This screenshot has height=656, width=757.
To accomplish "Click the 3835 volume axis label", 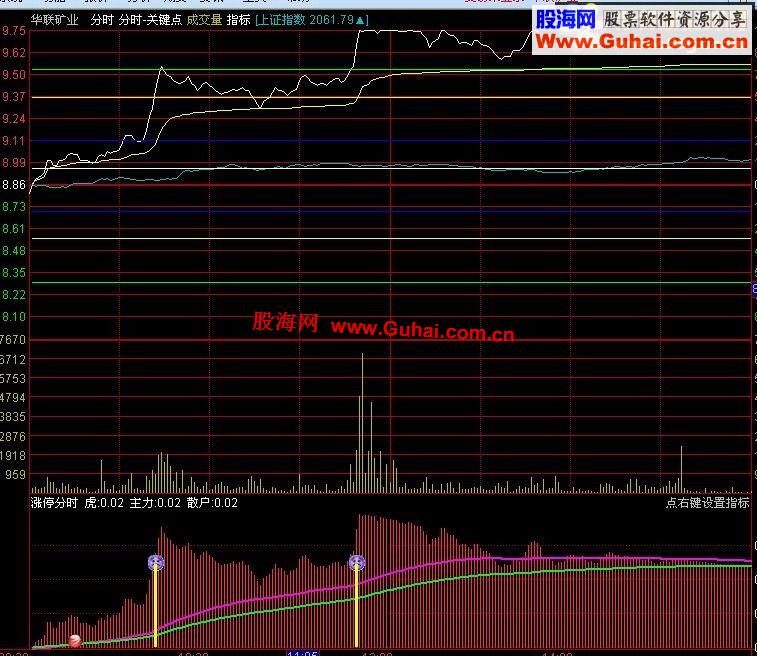I will 13,417.
